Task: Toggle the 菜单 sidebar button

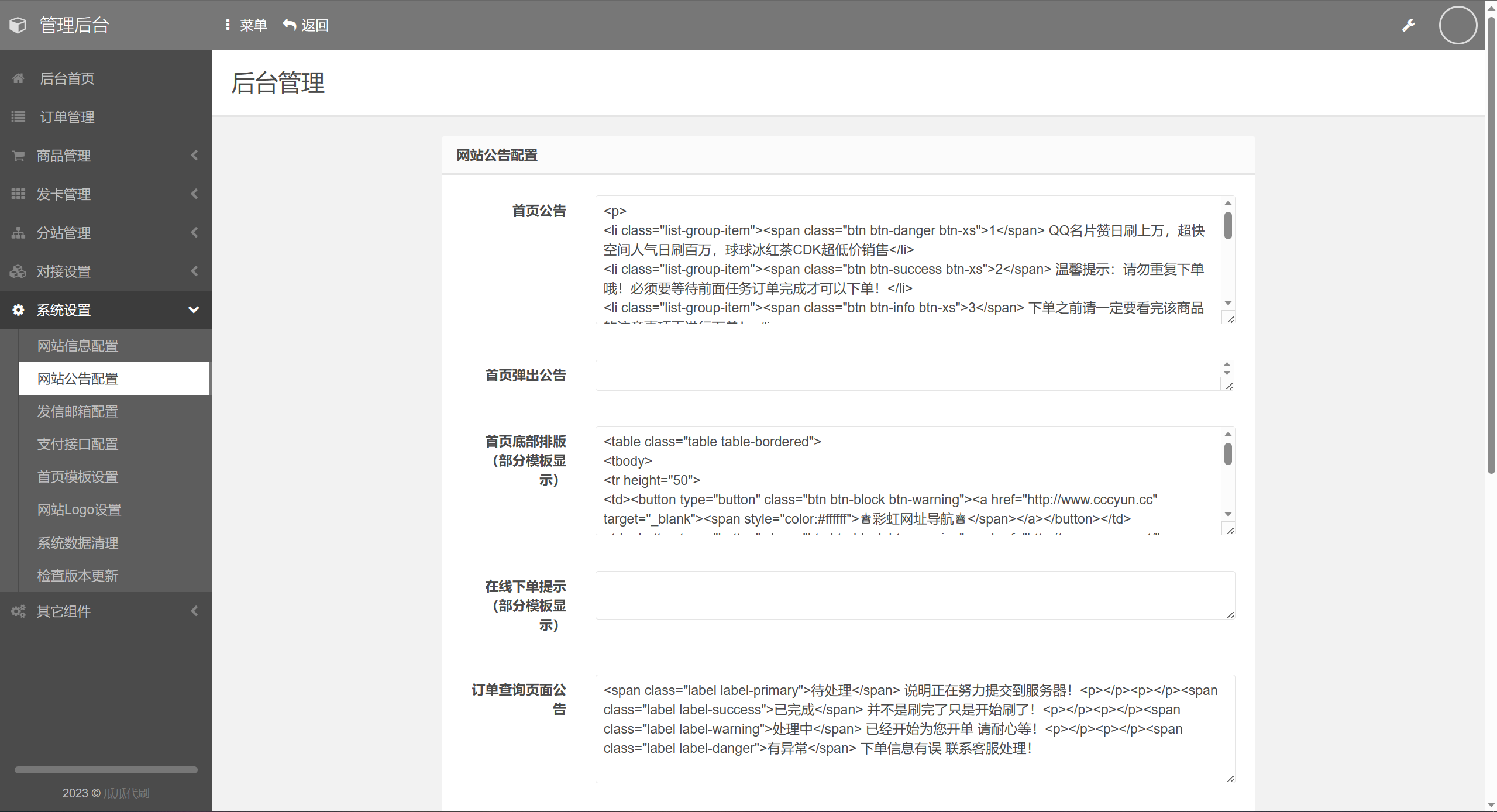Action: tap(246, 25)
